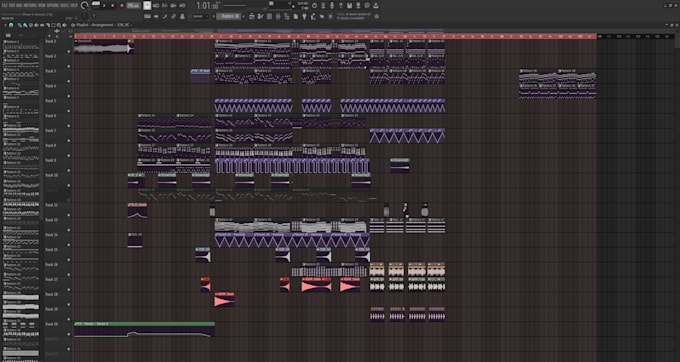Mute Track 14 using its dot toggle
Image resolution: width=680 pixels, height=362 pixels.
click(x=69, y=245)
